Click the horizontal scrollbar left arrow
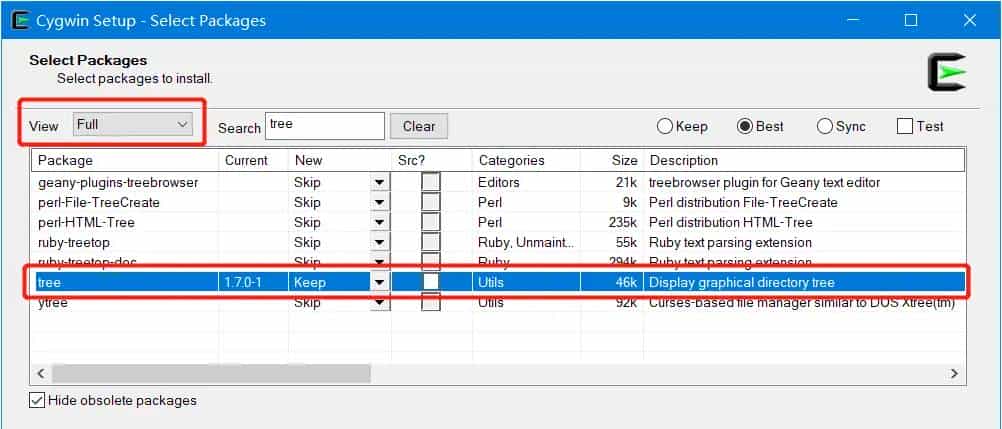This screenshot has width=1002, height=429. pos(41,373)
